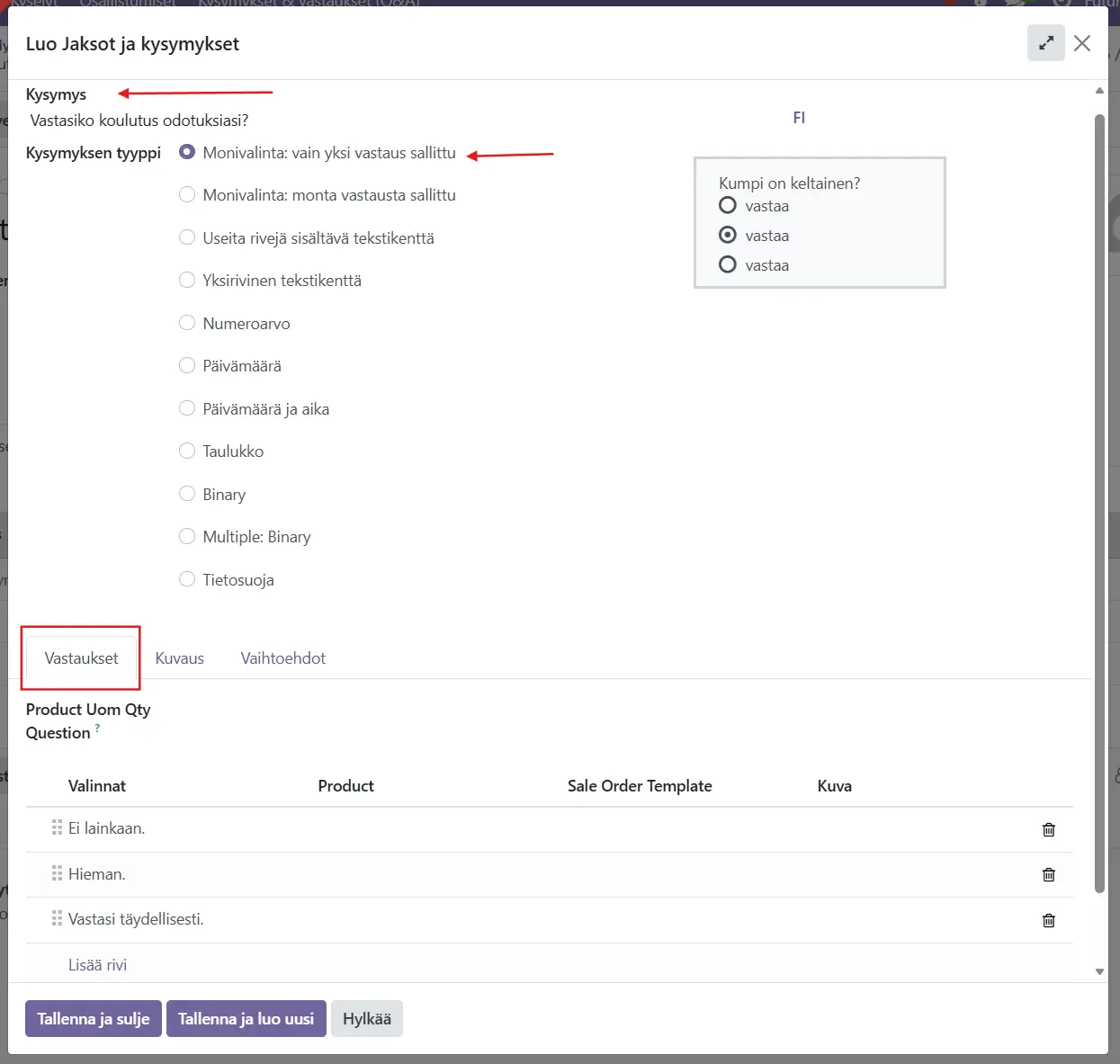Click drag handle next to 'Hieman.'
1120x1064 pixels.
pos(57,873)
